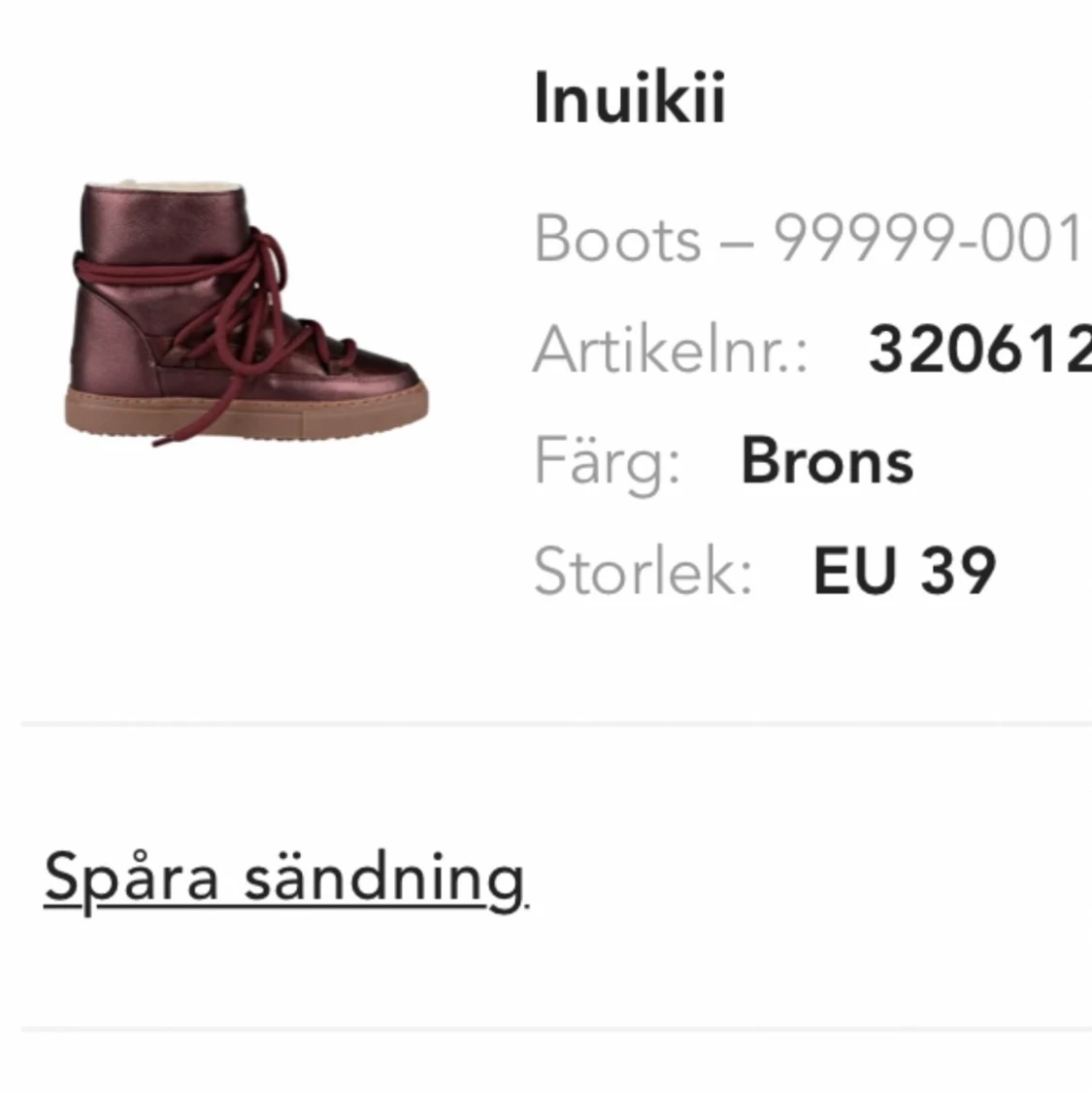Click the model code 99999-001
Screen dimensions: 1092x1093
tap(927, 239)
